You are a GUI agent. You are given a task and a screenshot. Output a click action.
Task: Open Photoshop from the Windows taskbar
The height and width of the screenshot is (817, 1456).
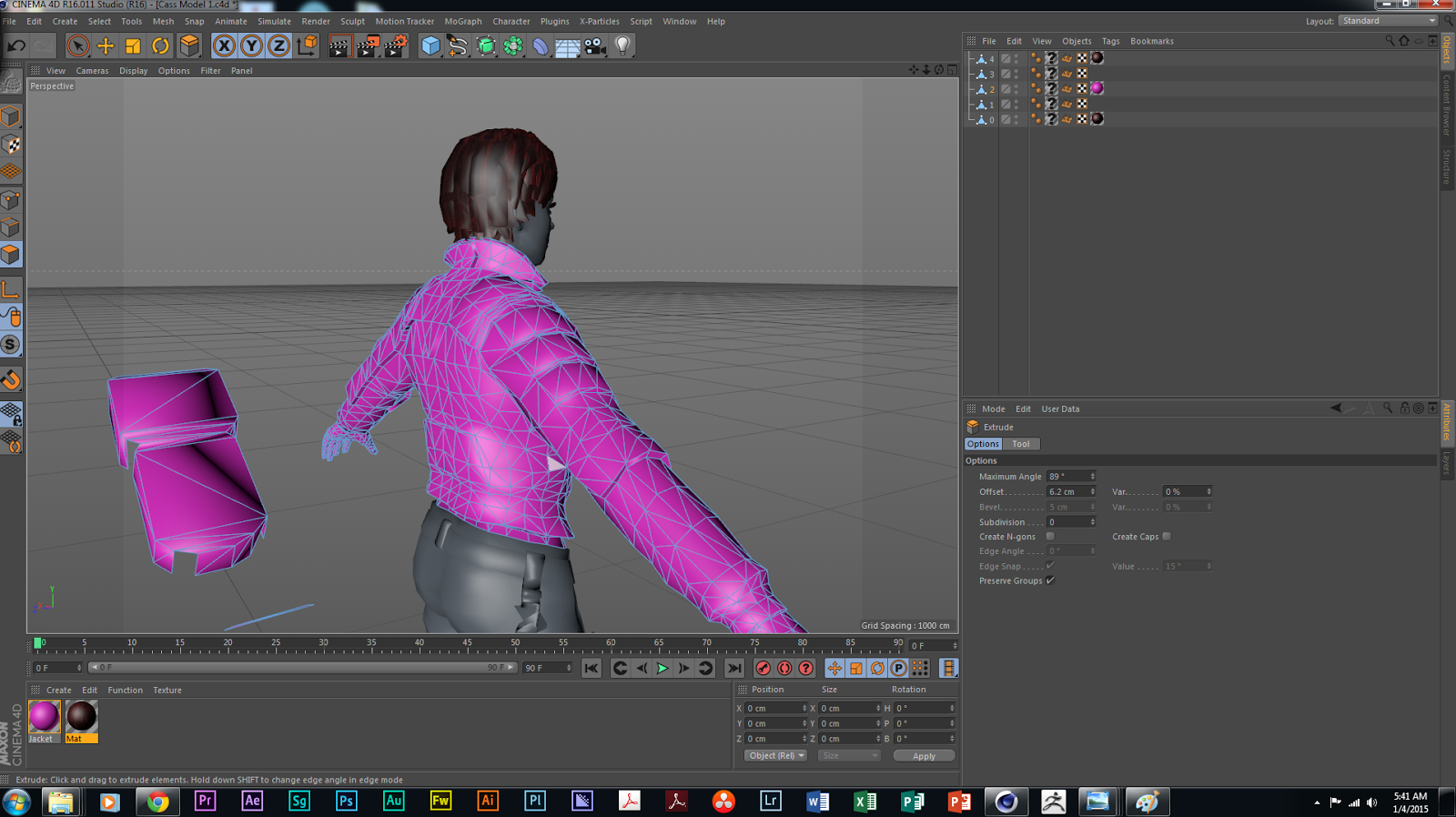[x=346, y=802]
